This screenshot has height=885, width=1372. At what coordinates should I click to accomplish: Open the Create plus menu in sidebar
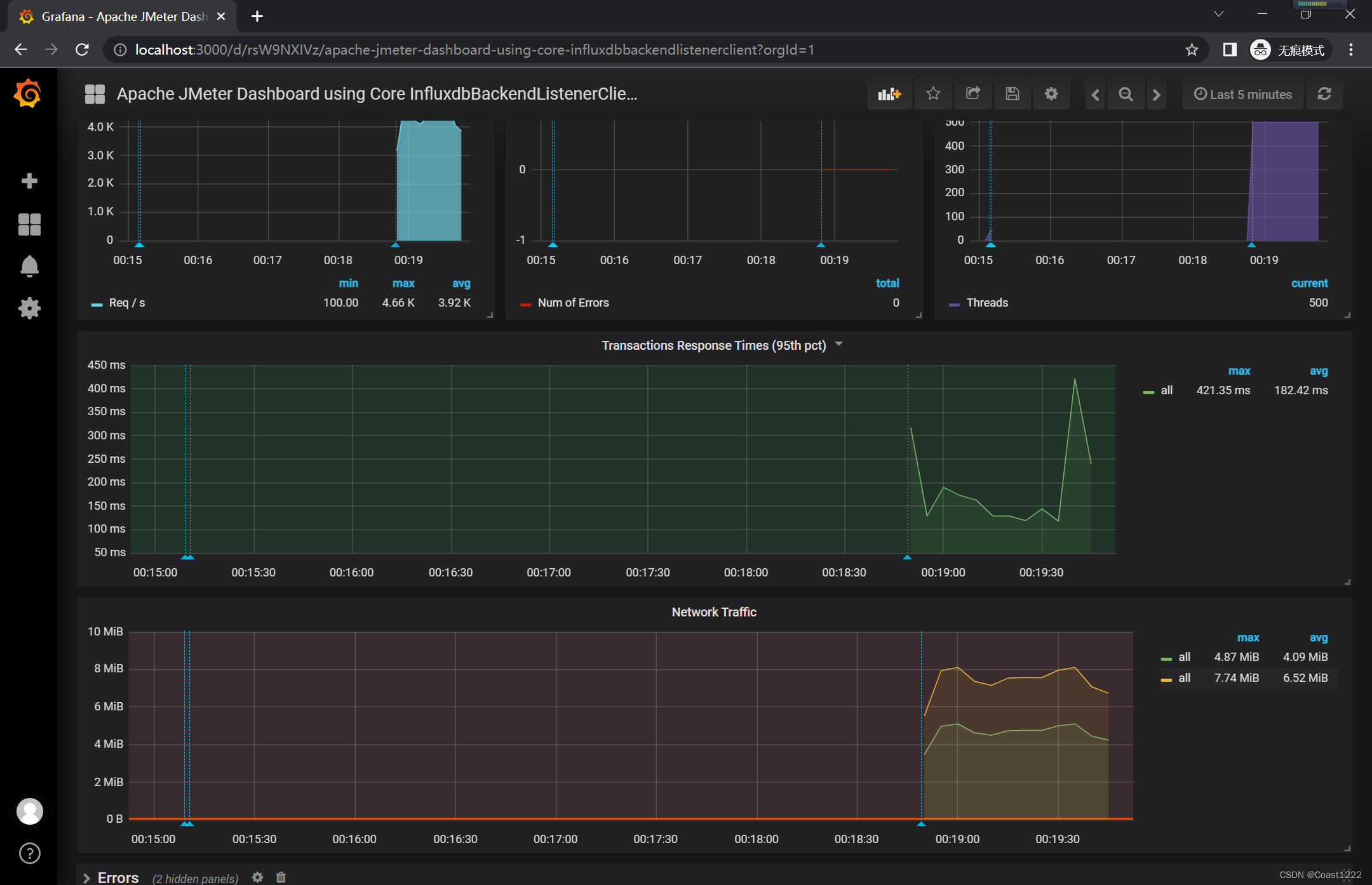pos(29,181)
